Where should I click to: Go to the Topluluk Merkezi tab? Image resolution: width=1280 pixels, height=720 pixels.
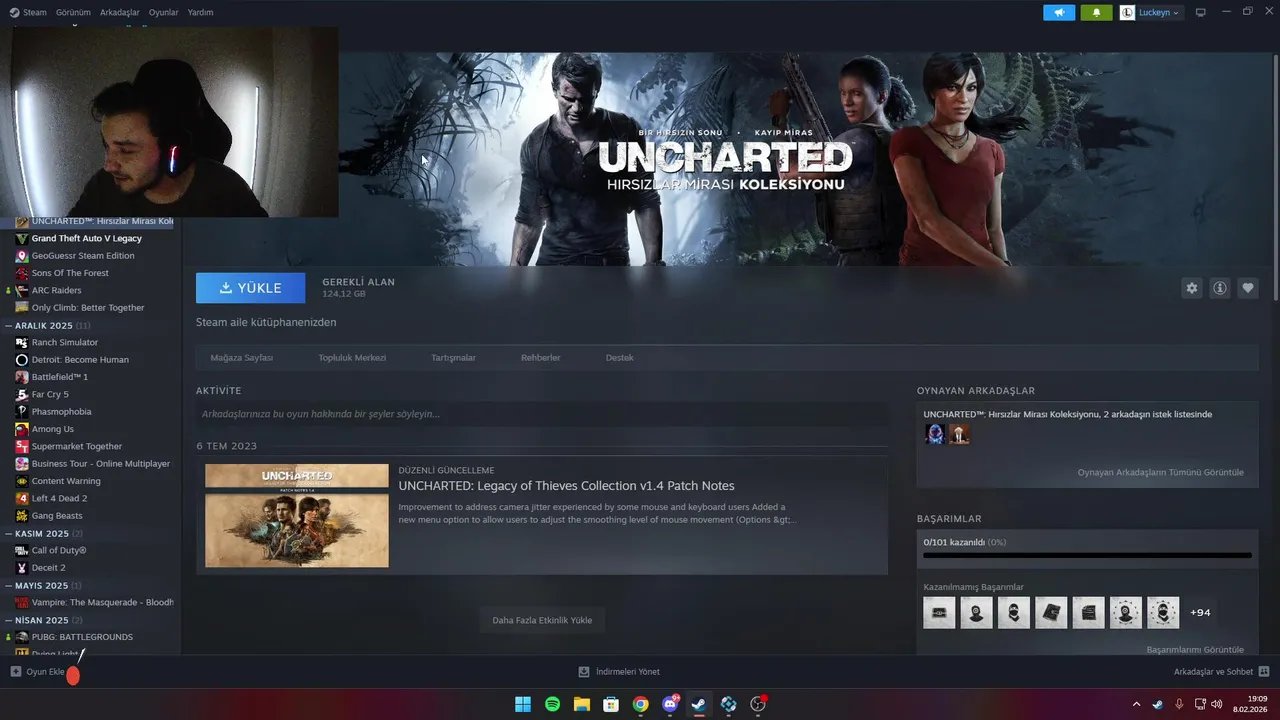pyautogui.click(x=352, y=357)
